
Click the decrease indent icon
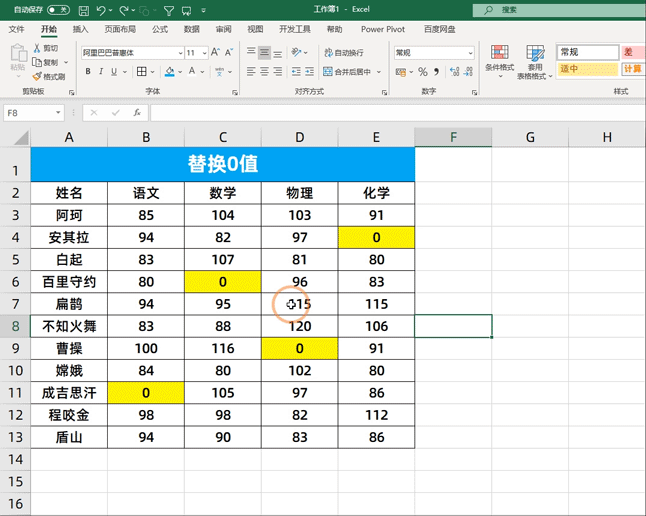(296, 71)
